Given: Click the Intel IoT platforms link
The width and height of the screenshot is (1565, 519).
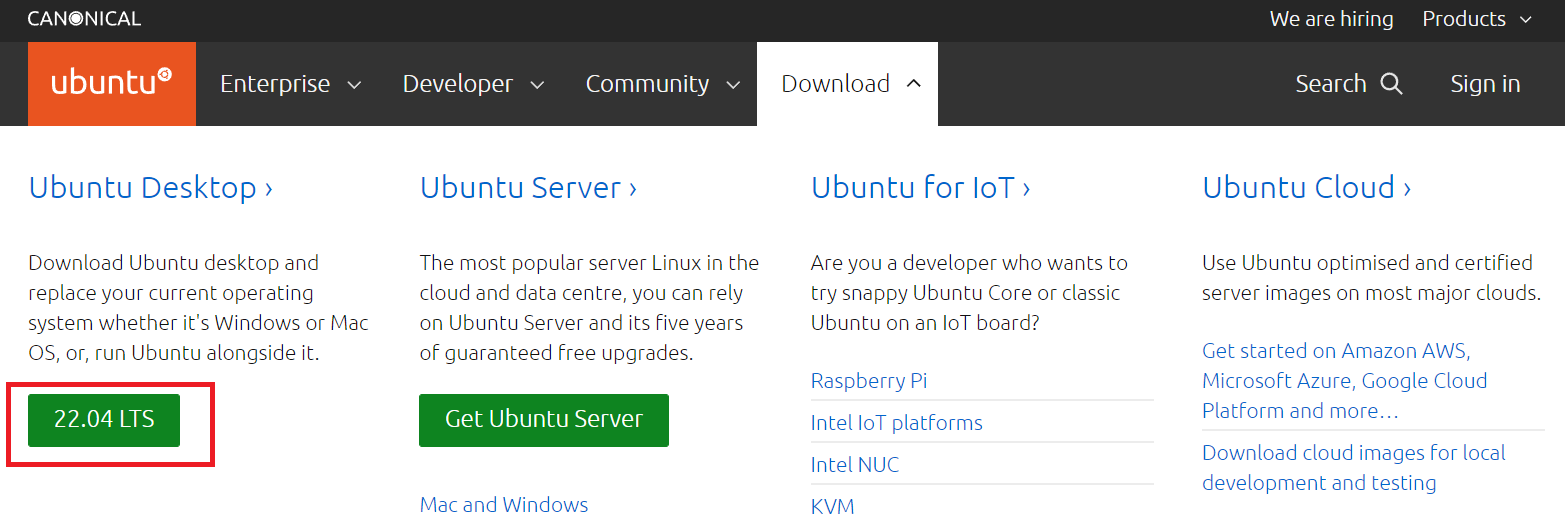Looking at the screenshot, I should 897,423.
